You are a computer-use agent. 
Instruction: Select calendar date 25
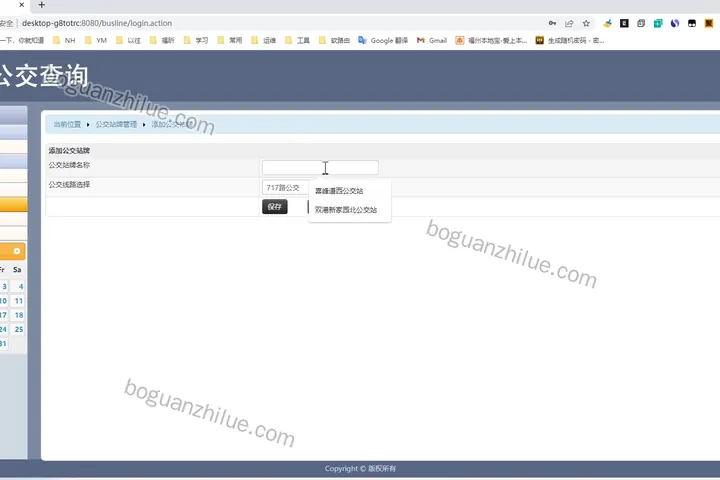click(x=18, y=329)
